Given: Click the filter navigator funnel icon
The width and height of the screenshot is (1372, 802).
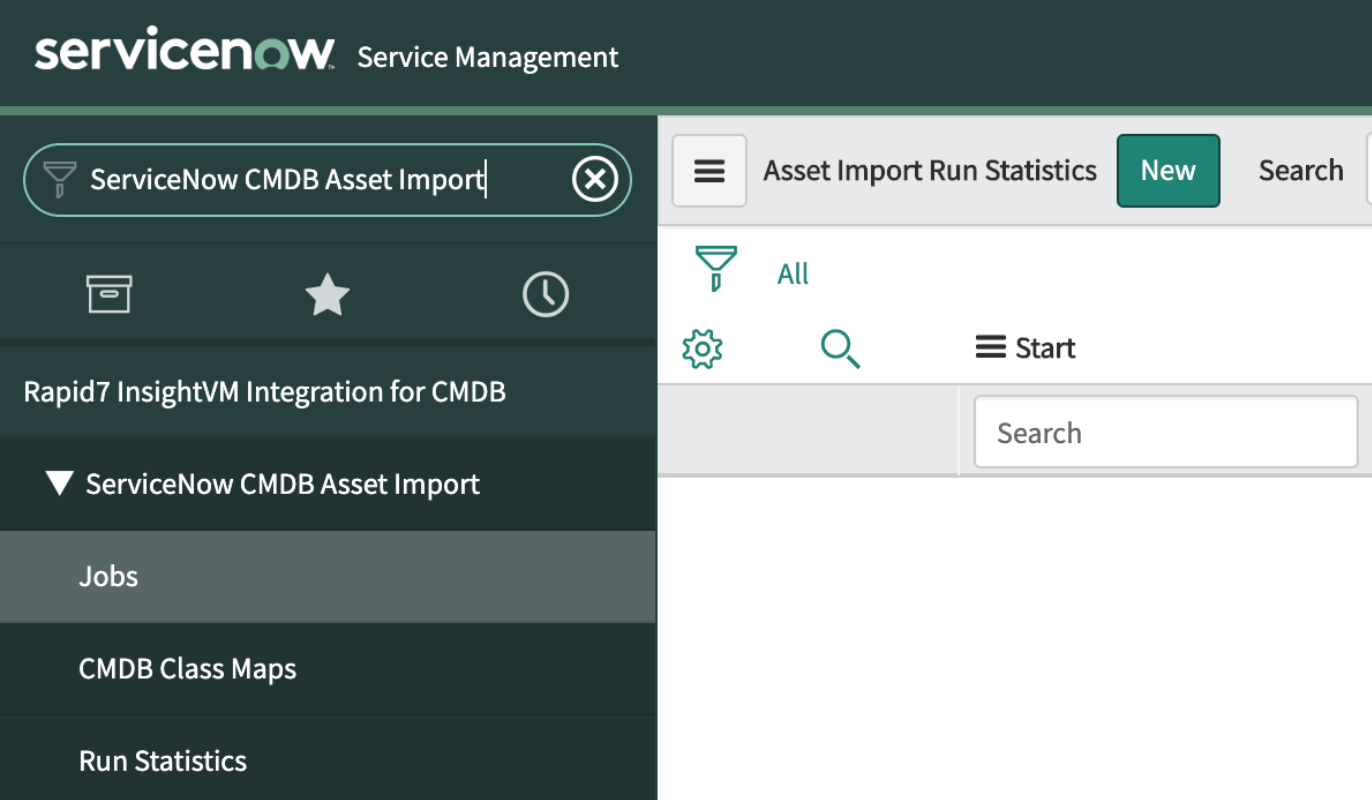Looking at the screenshot, I should [x=60, y=180].
